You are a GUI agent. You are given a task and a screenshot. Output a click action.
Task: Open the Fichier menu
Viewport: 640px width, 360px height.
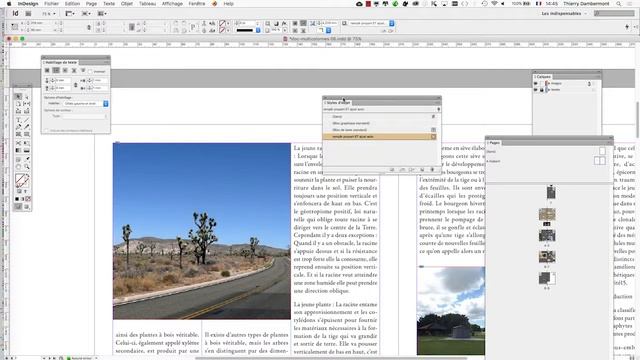click(x=51, y=4)
